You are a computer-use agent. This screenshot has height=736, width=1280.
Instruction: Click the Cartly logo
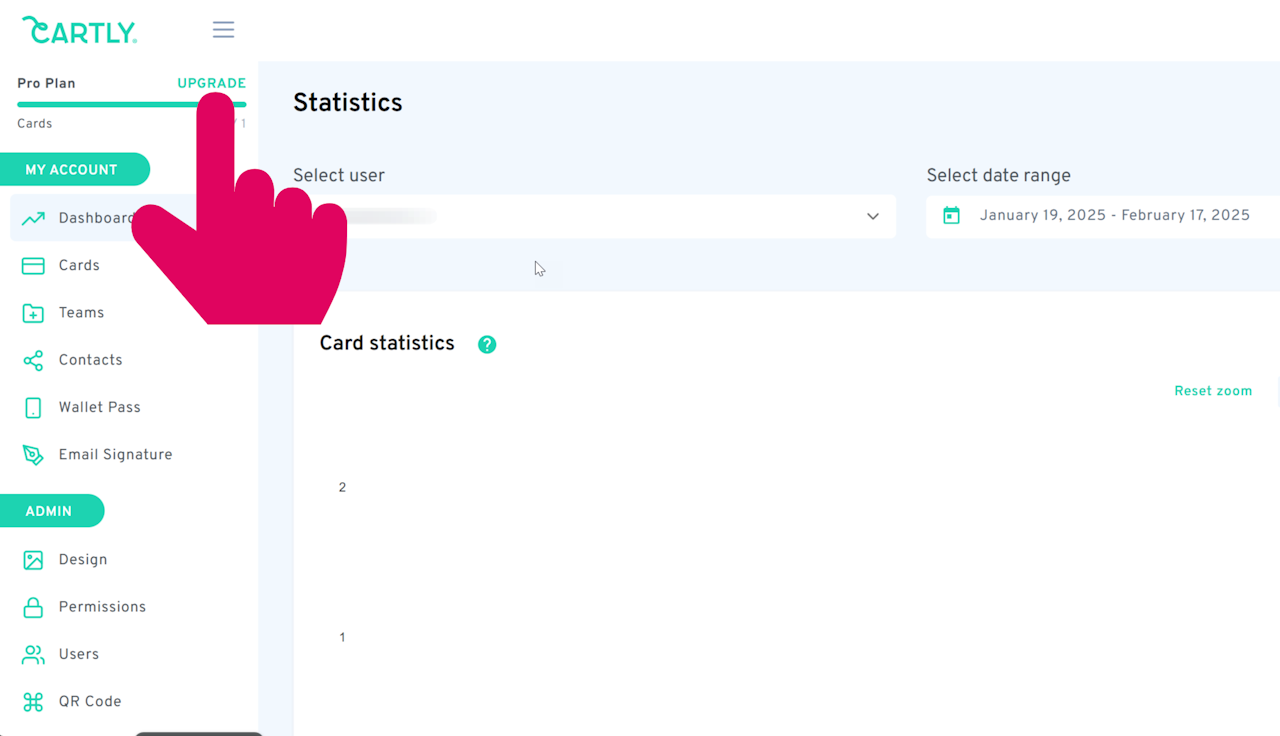click(79, 30)
